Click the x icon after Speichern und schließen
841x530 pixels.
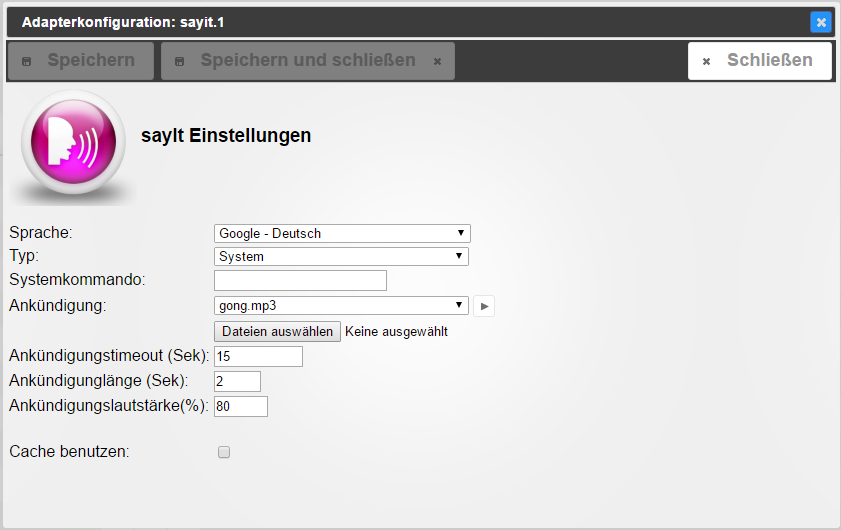[437, 61]
